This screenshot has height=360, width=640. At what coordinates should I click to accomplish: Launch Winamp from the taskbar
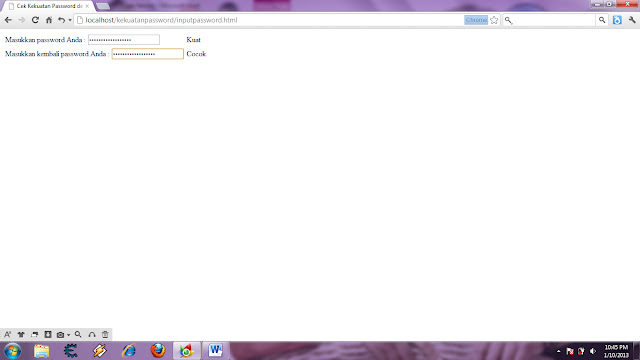(x=100, y=351)
